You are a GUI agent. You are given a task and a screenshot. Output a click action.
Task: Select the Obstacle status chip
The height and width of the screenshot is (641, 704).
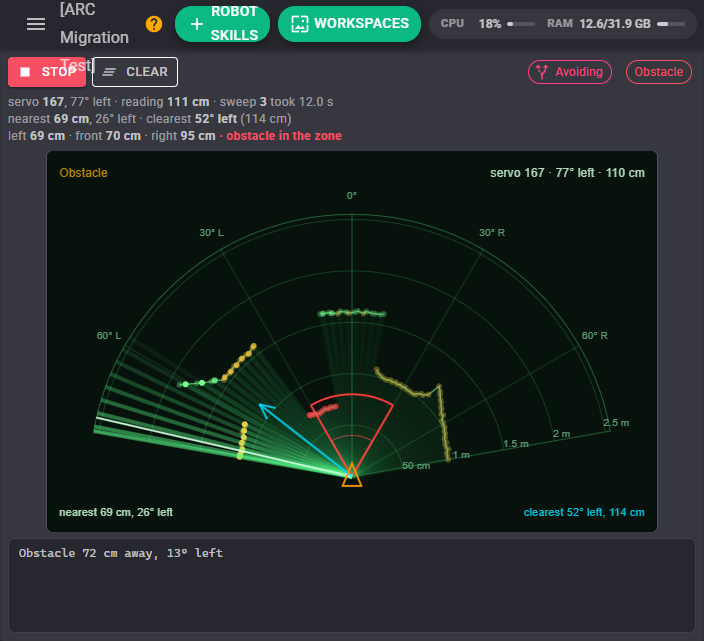[x=659, y=72]
